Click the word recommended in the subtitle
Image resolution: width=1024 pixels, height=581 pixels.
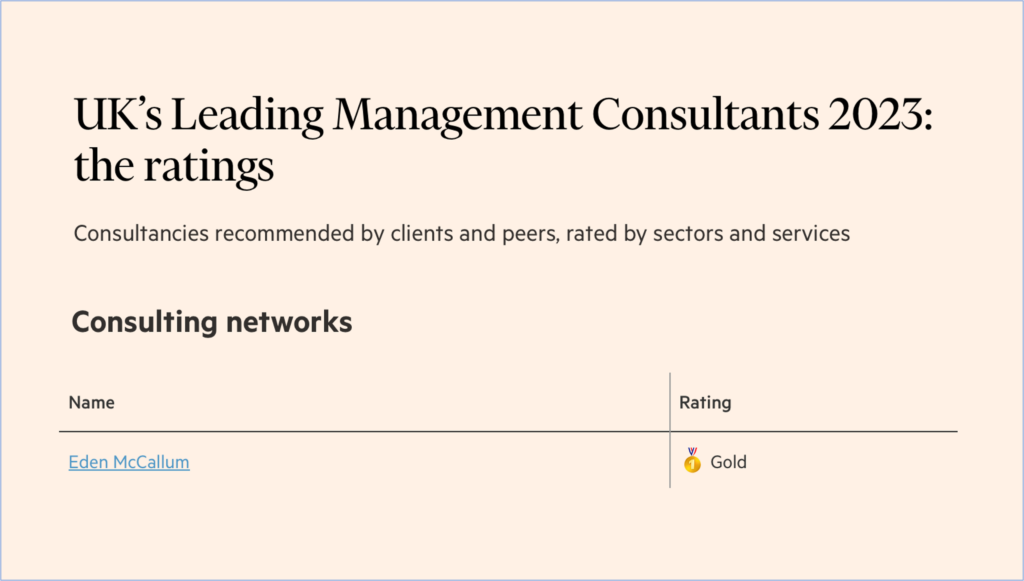[285, 233]
